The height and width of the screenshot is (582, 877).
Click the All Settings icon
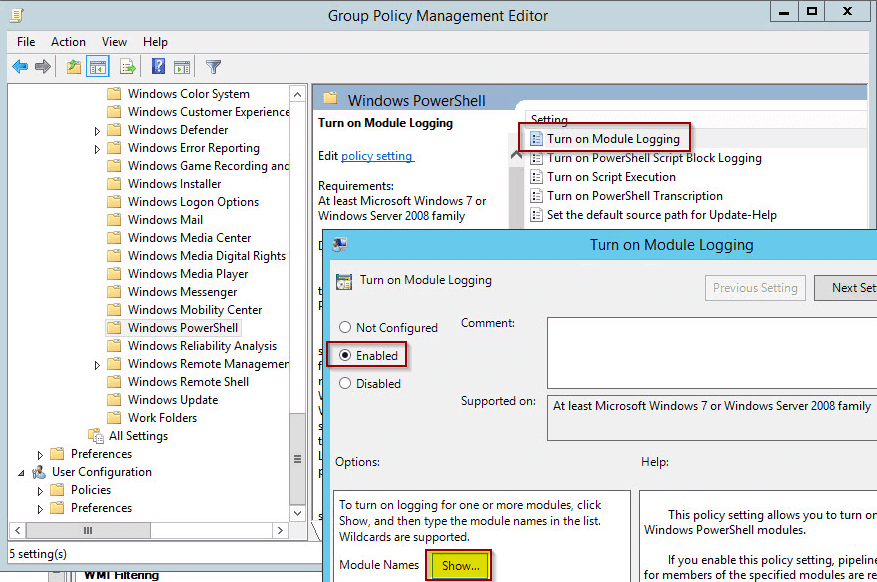(x=96, y=436)
